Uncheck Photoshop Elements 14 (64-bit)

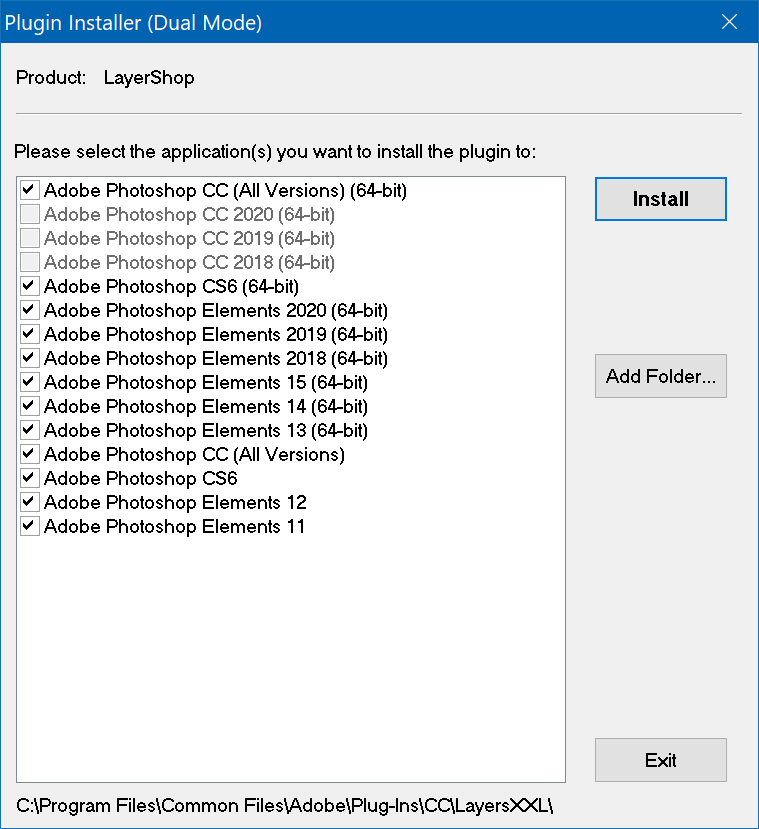(x=30, y=406)
